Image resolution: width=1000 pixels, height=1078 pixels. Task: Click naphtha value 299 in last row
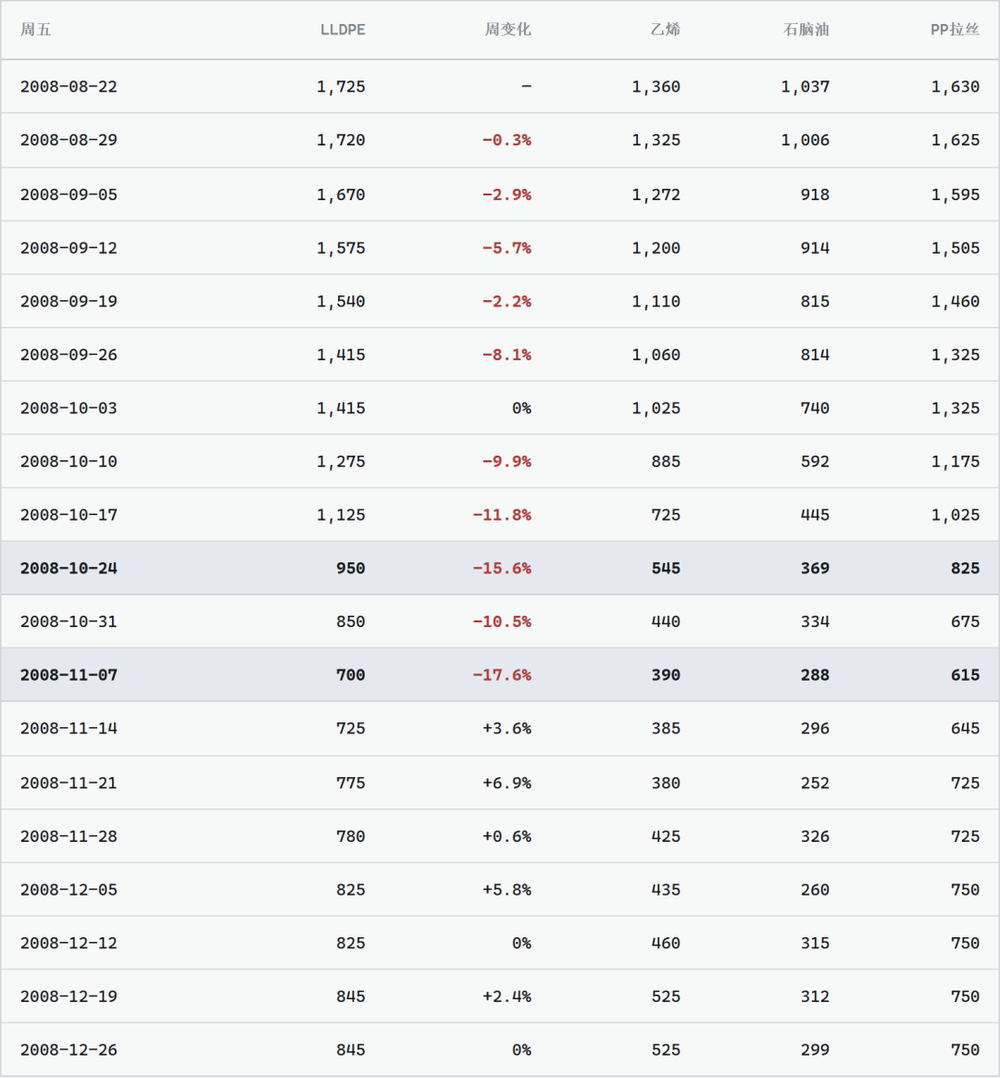(x=815, y=1050)
